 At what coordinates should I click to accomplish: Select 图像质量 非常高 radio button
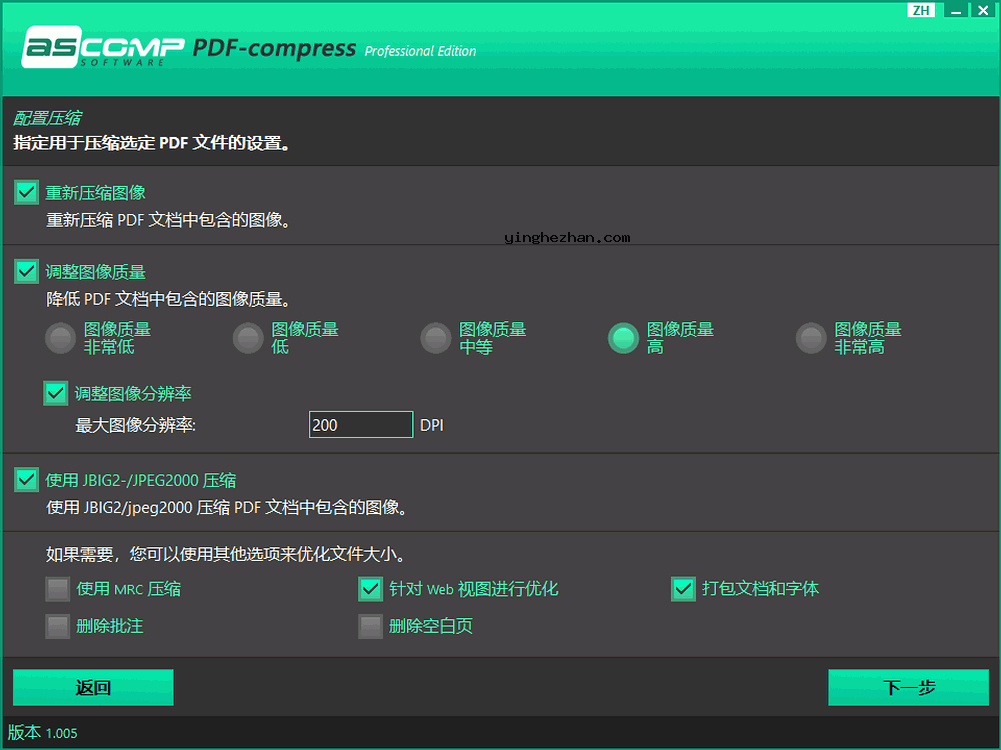(x=811, y=338)
